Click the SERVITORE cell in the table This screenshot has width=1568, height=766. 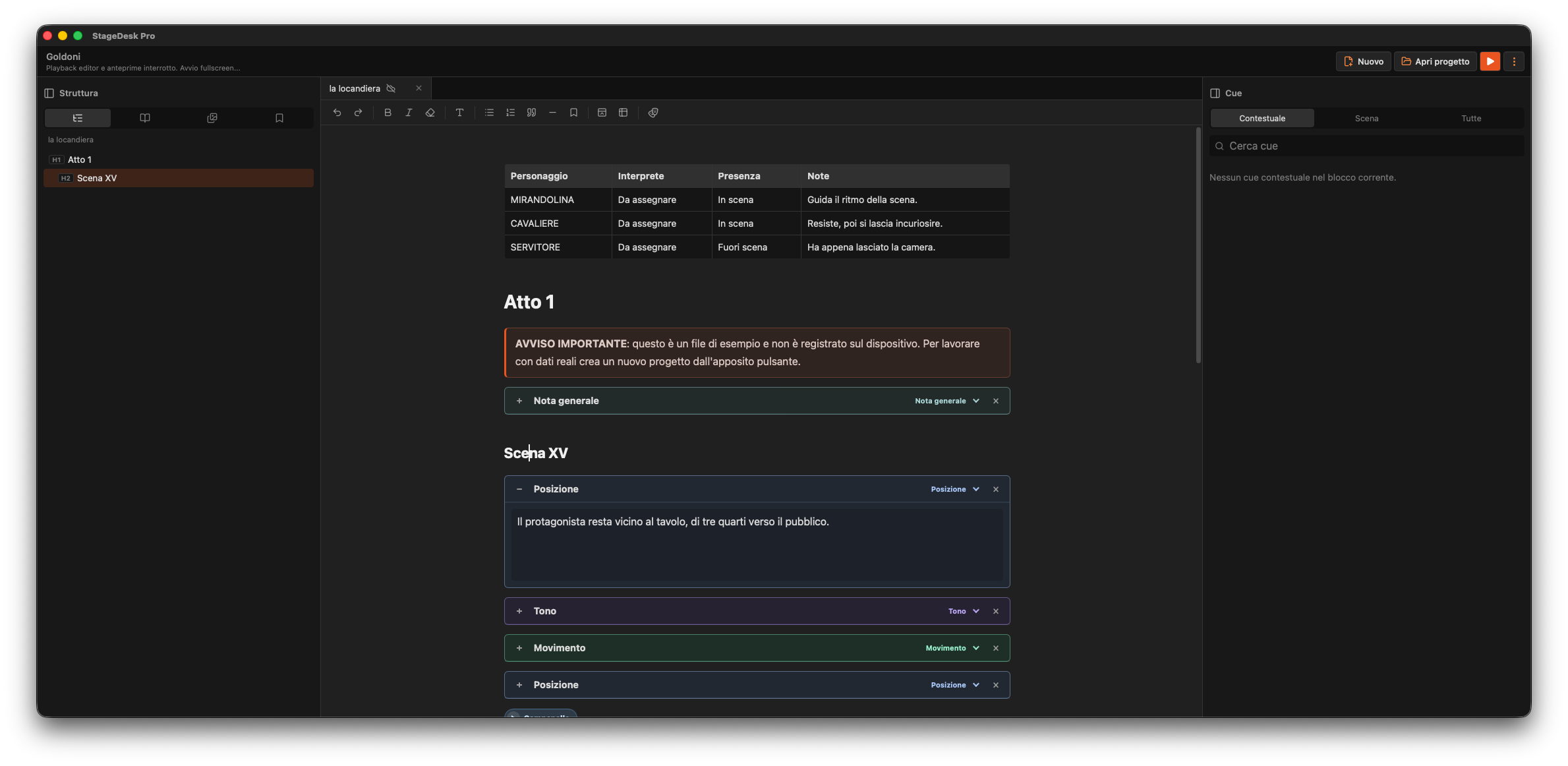558,247
